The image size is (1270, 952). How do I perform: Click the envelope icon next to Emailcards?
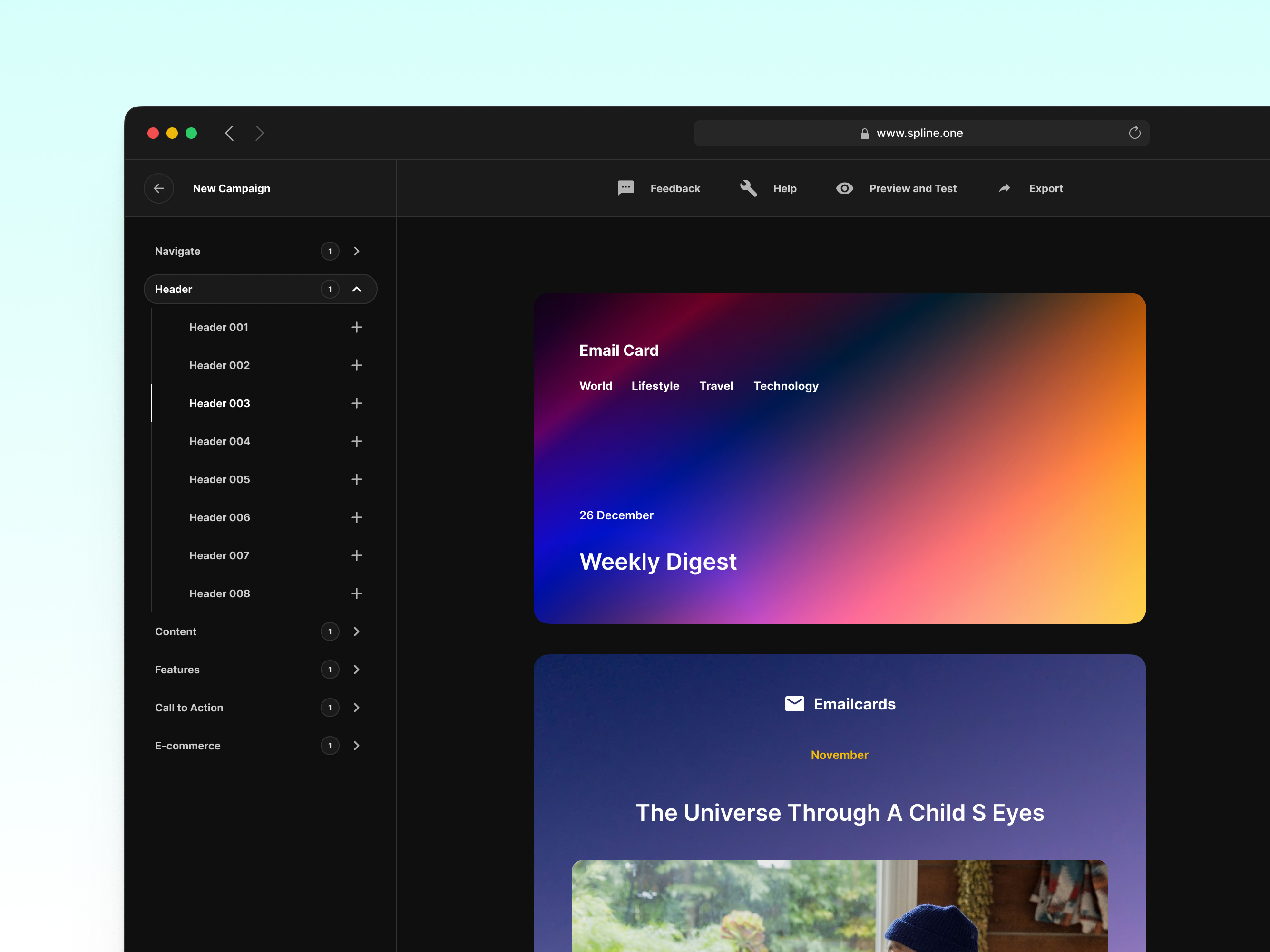(x=795, y=703)
